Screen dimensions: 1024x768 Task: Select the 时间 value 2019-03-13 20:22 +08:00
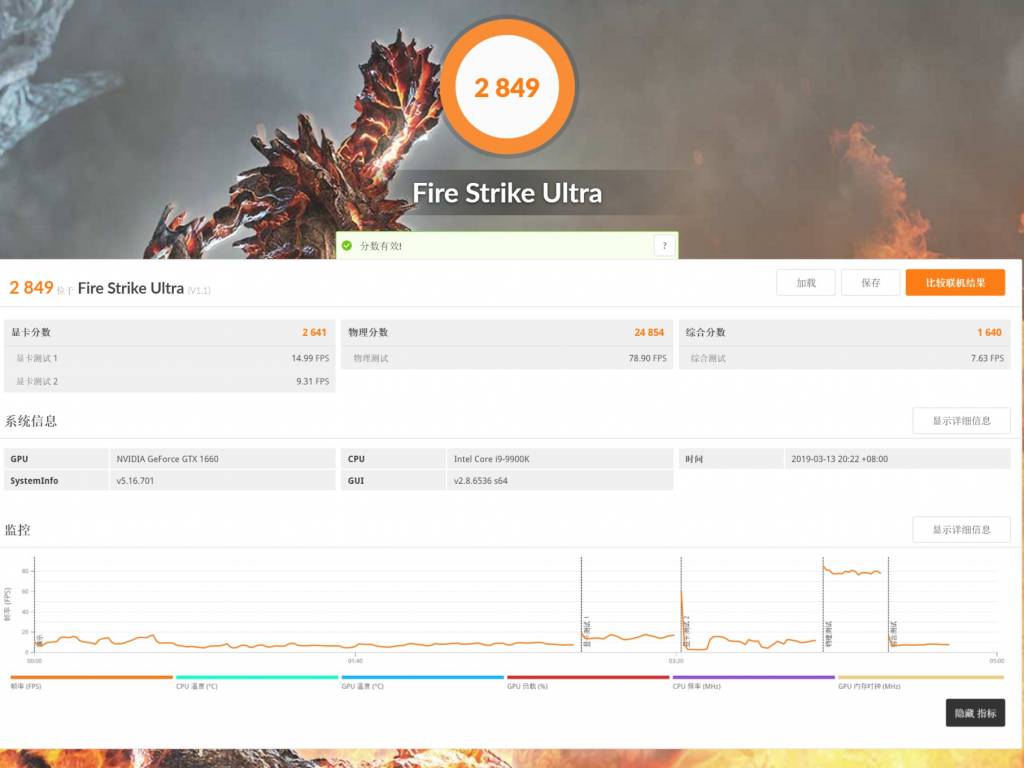pyautogui.click(x=840, y=459)
